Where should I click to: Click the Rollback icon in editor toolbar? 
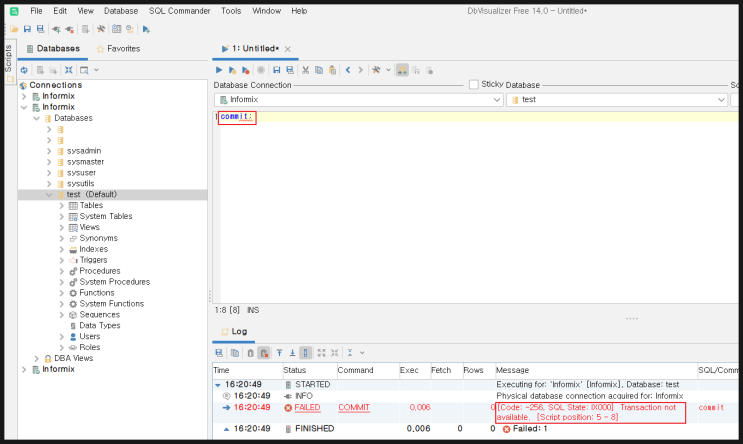point(429,71)
